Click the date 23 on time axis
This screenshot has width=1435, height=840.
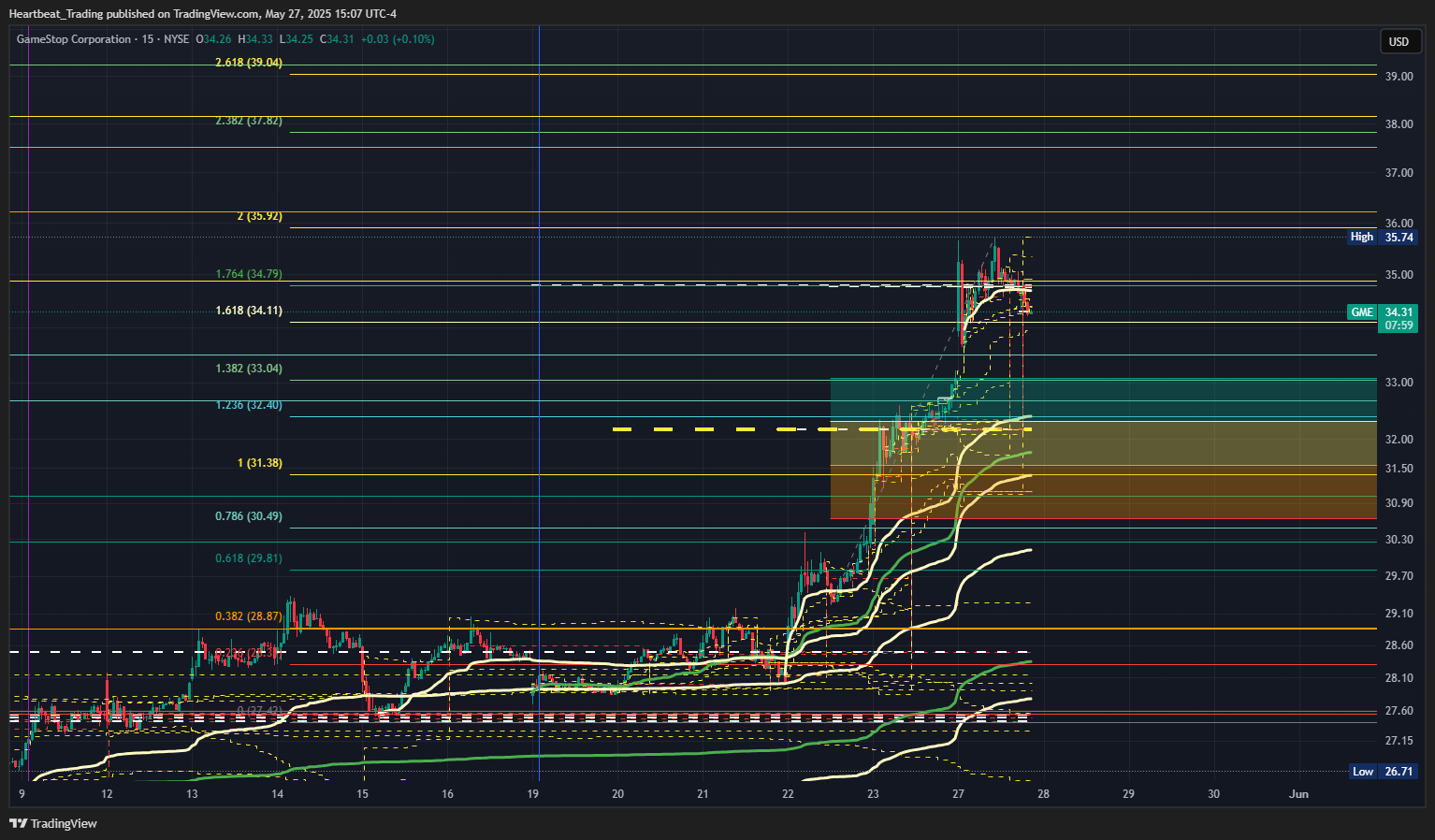(x=873, y=794)
